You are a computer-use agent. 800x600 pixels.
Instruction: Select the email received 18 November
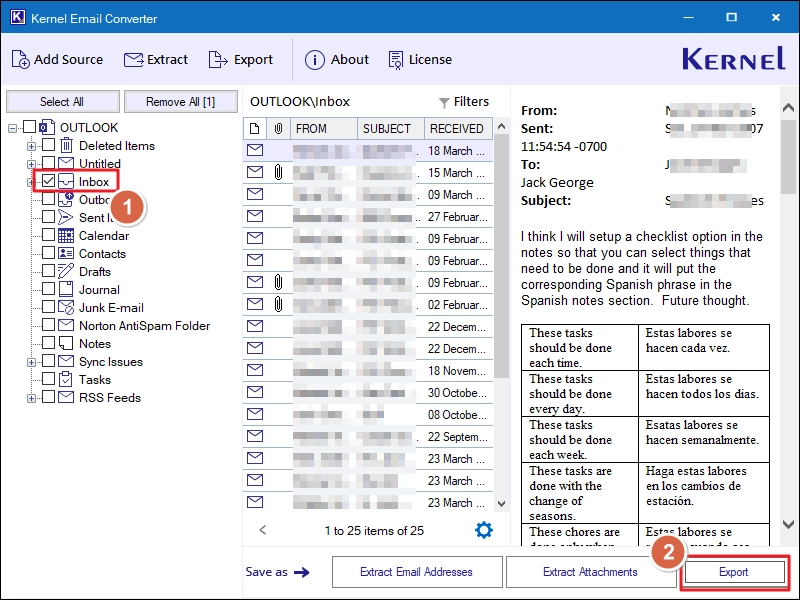point(368,370)
